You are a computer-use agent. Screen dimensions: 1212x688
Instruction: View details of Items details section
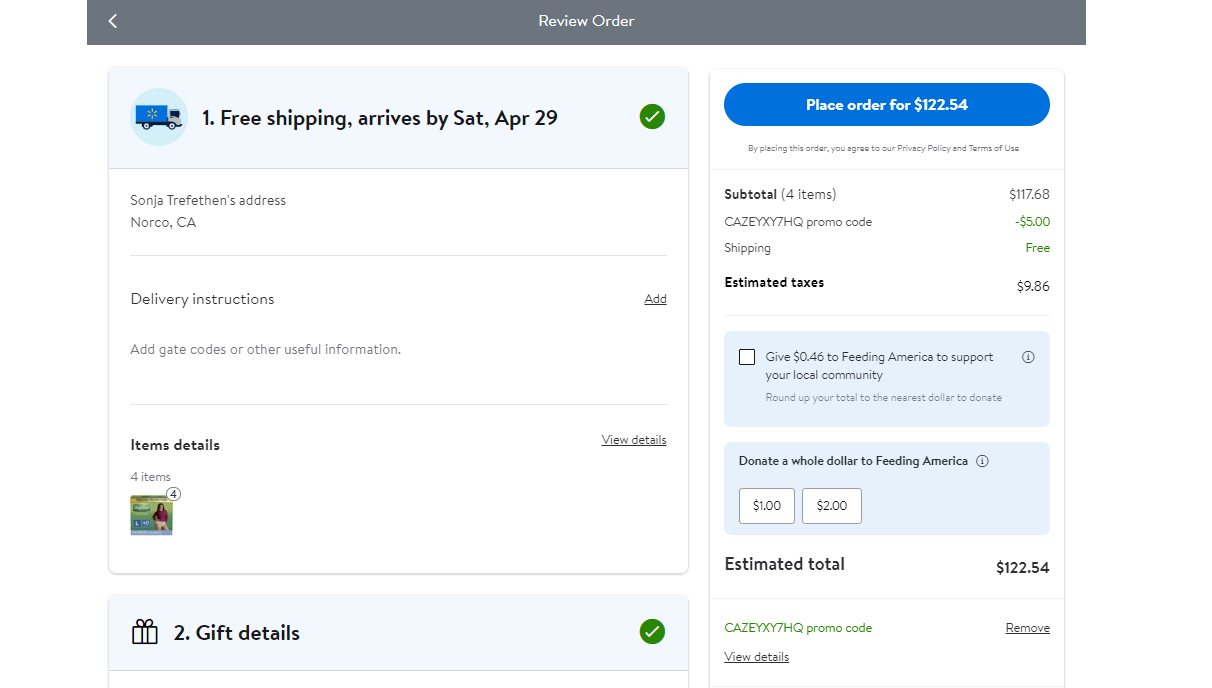tap(634, 440)
